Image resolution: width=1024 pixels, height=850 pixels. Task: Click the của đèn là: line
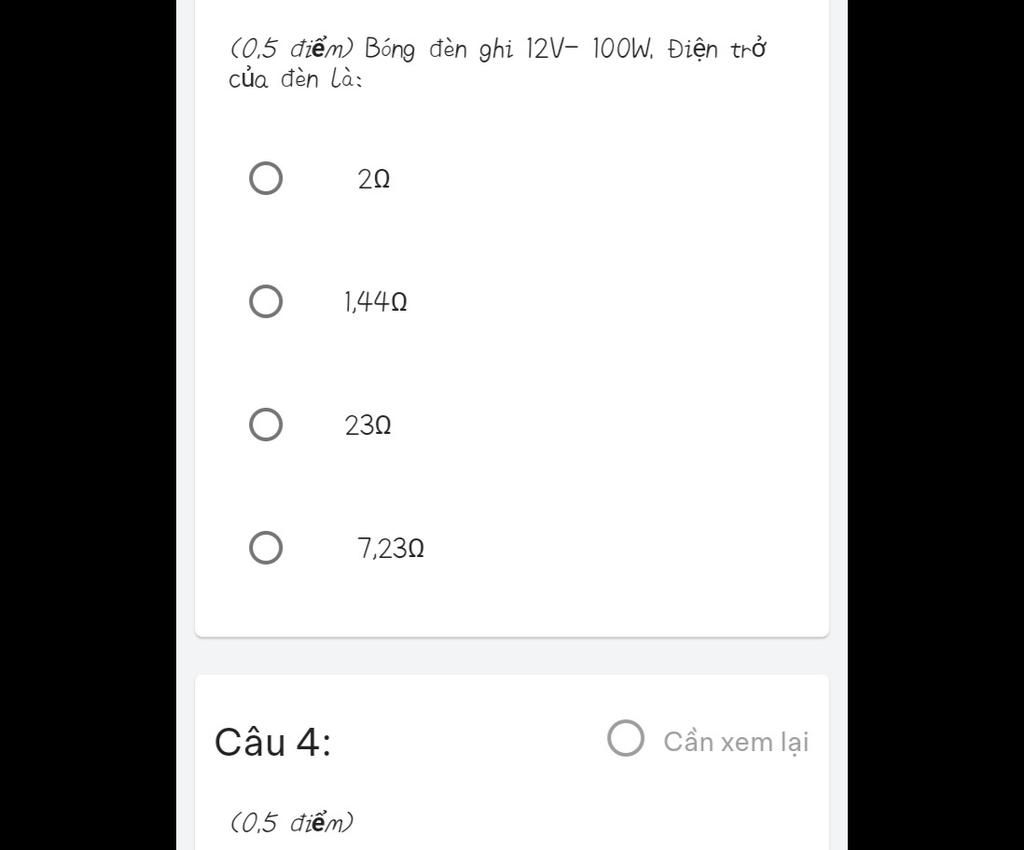tap(296, 80)
